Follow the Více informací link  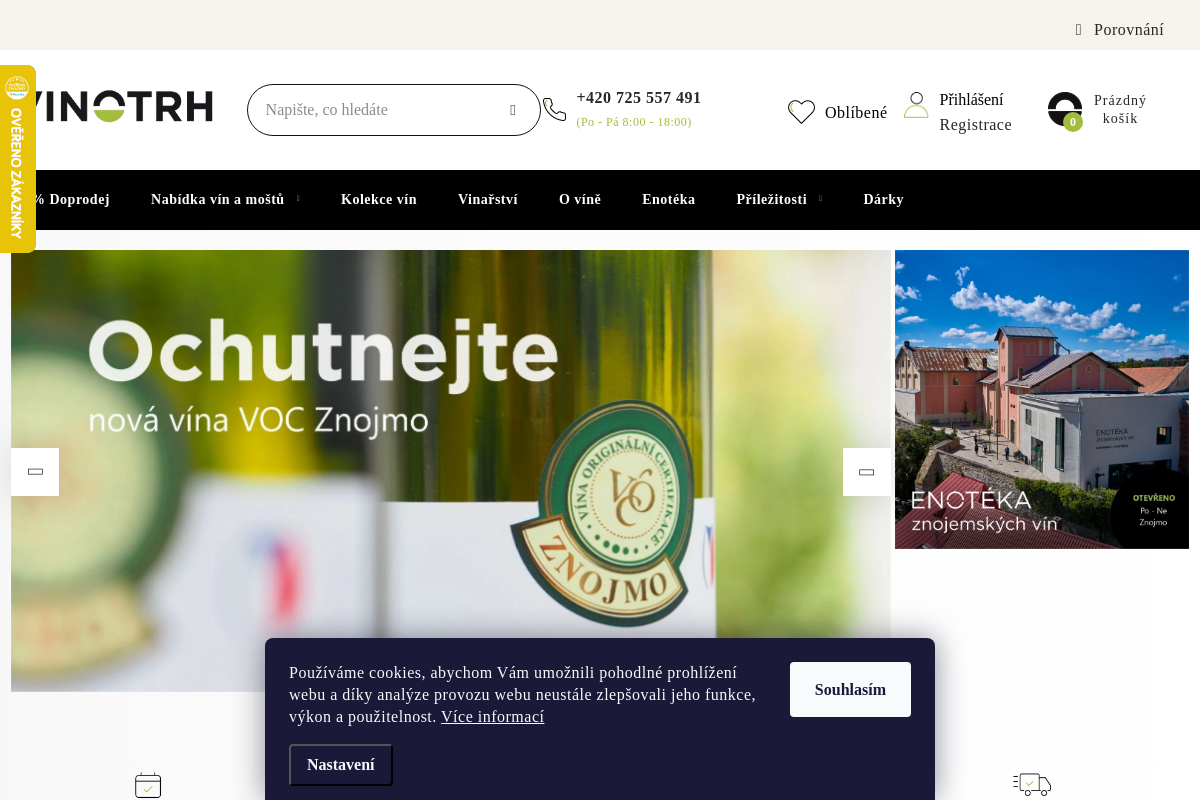[493, 717]
